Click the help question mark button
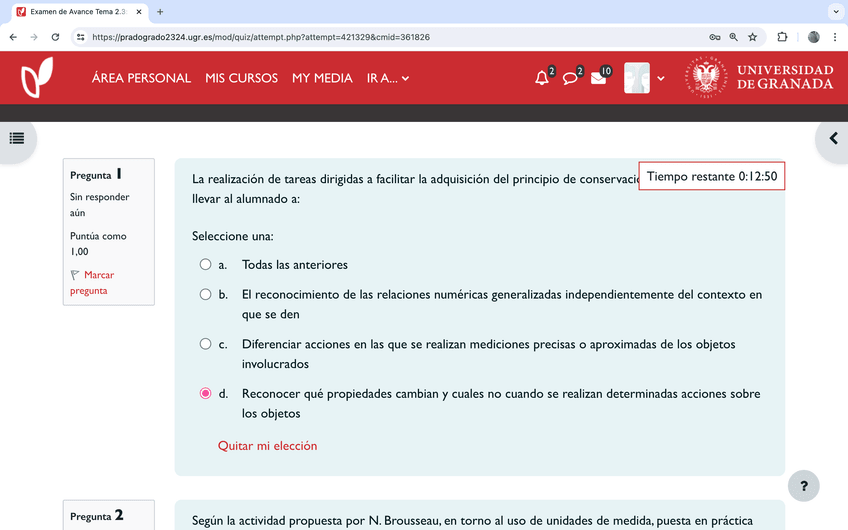The height and width of the screenshot is (530, 848). tap(804, 486)
